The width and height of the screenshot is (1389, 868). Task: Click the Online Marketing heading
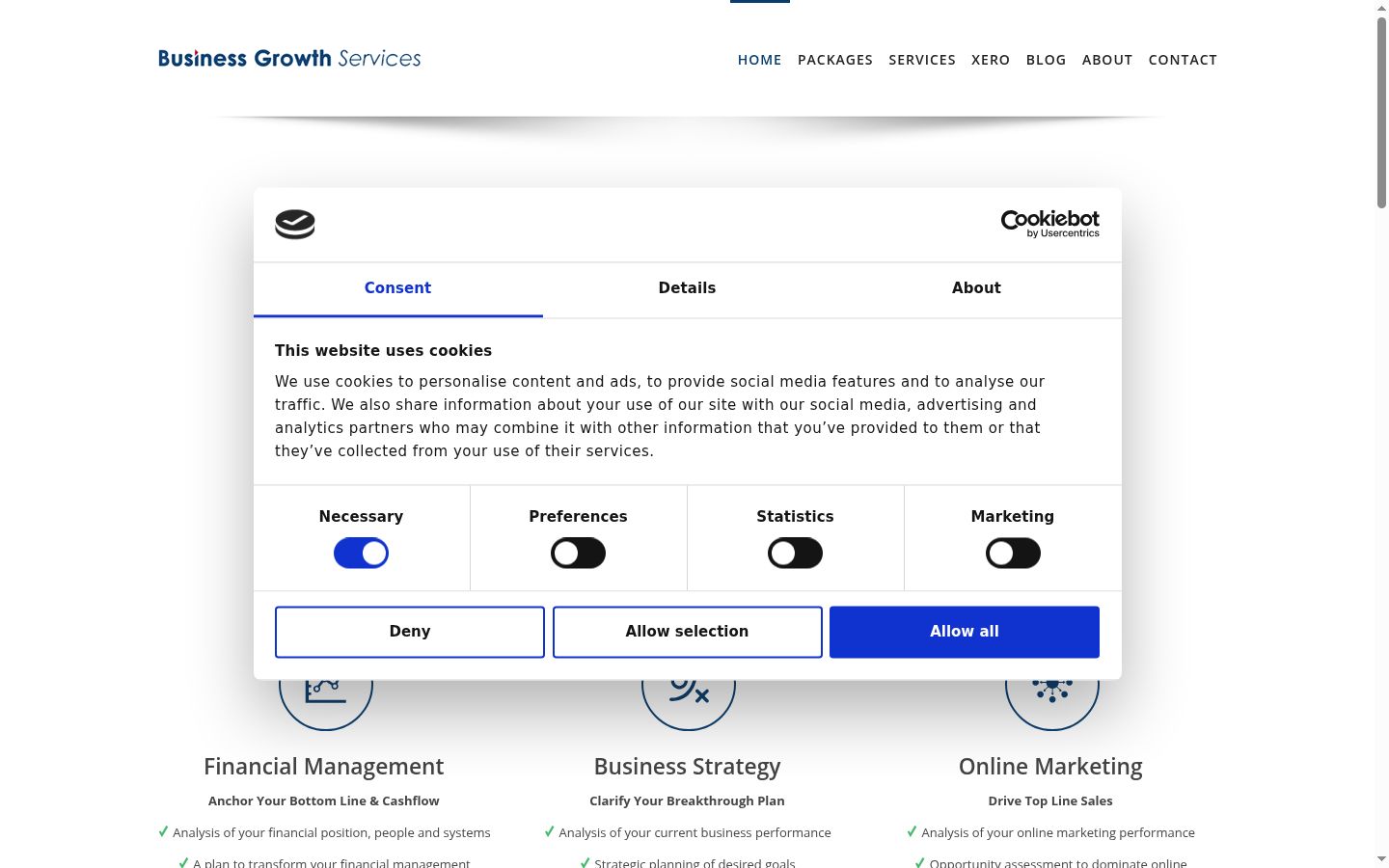[x=1050, y=767]
